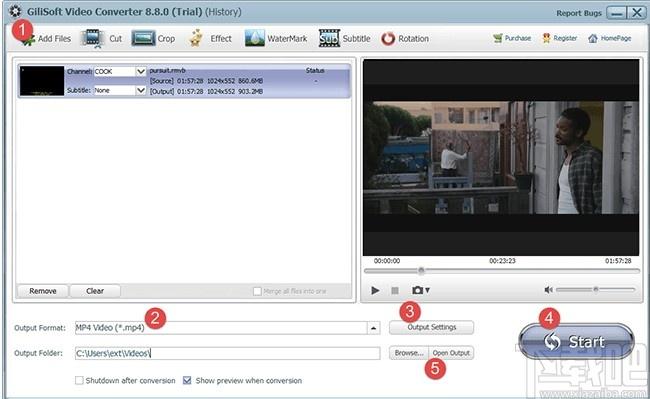Toggle Merge all files into one
650x399 pixels.
pos(257,291)
